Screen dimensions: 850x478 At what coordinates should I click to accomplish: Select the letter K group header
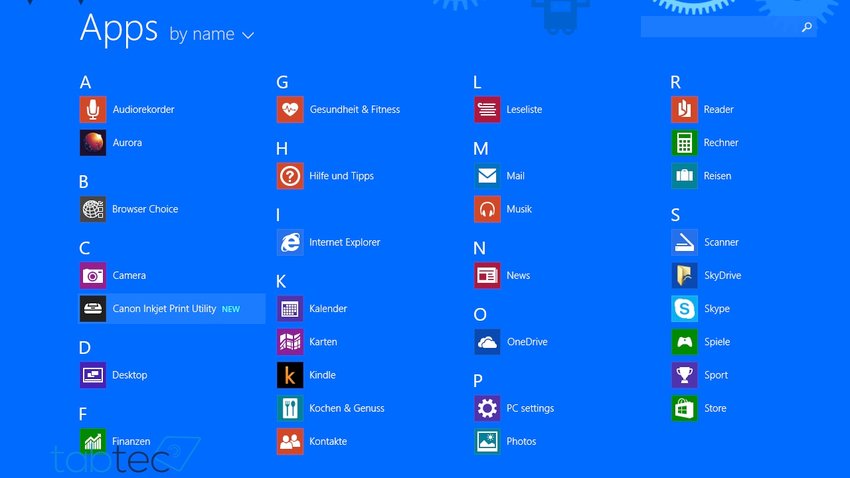281,282
